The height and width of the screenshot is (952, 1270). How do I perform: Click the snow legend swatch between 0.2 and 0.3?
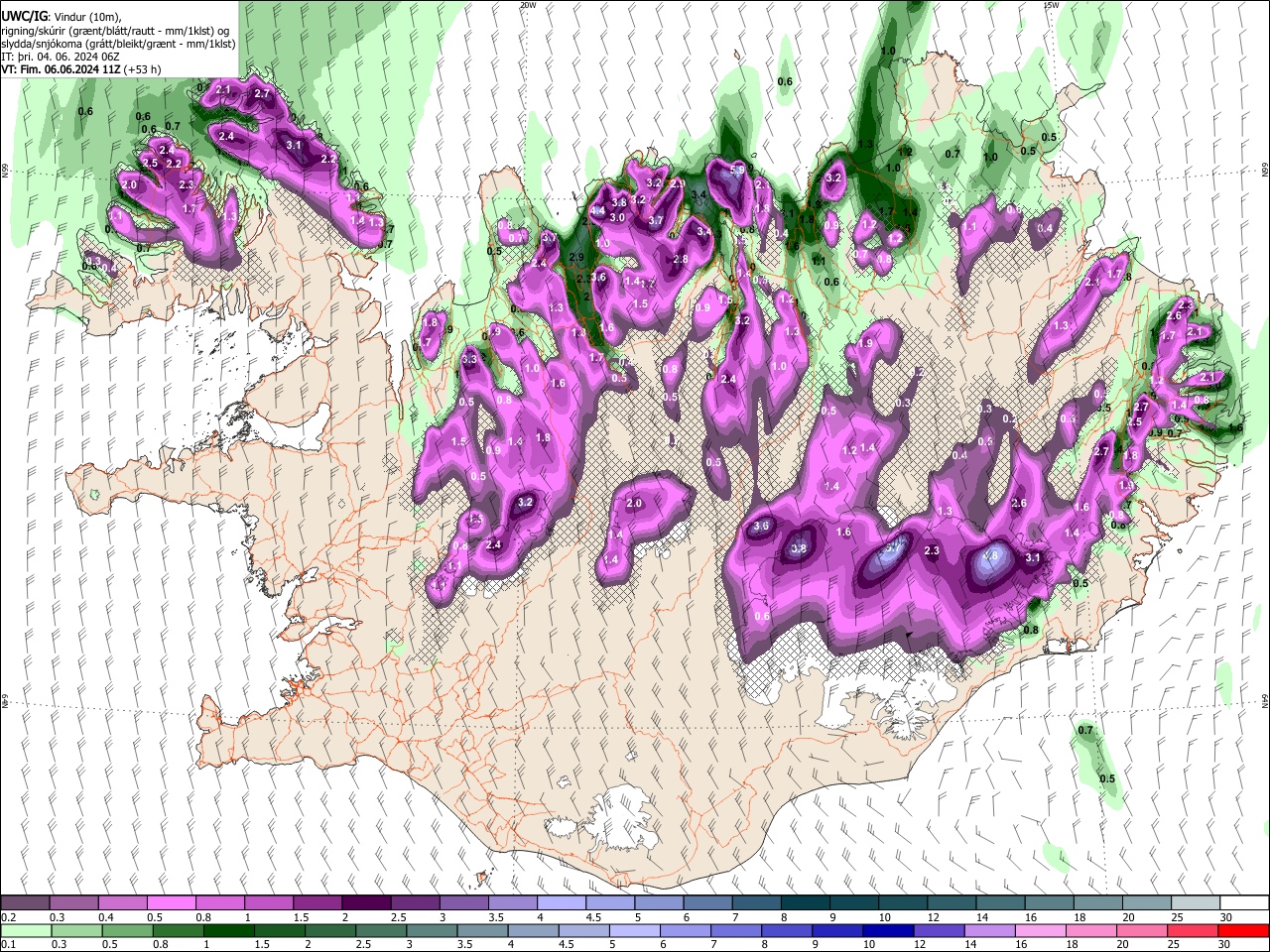pos(25,903)
